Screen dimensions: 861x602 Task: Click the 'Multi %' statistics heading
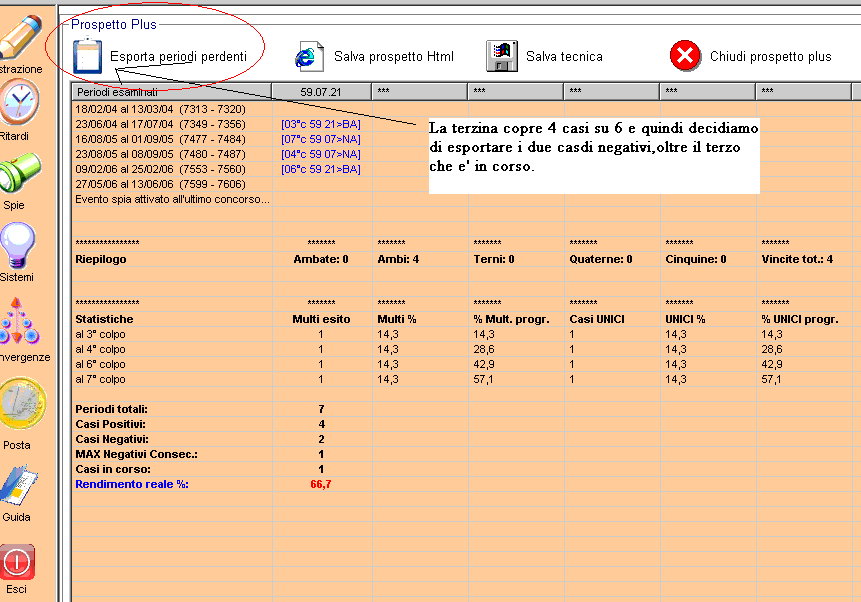pyautogui.click(x=397, y=319)
